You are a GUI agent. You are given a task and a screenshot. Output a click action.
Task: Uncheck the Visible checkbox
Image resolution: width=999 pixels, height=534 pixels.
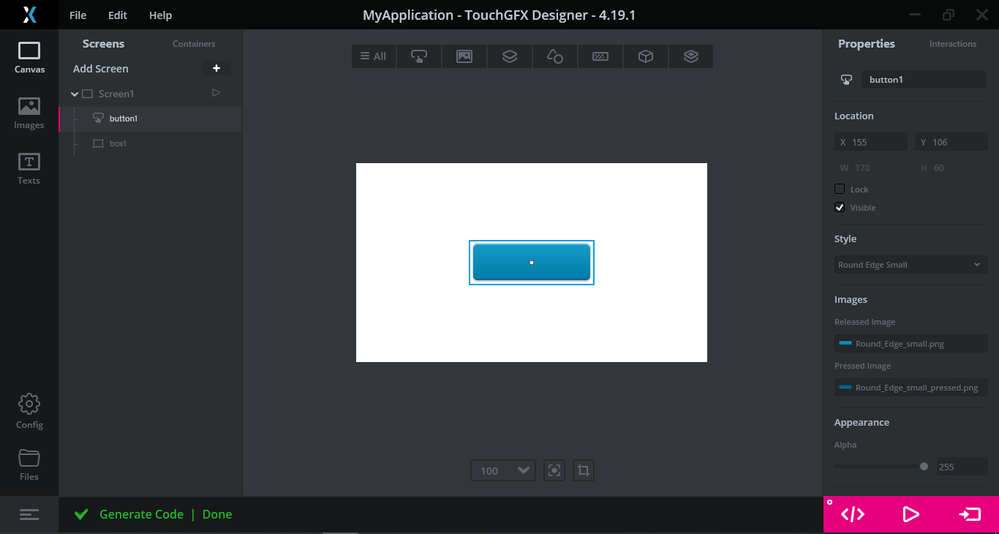(840, 208)
